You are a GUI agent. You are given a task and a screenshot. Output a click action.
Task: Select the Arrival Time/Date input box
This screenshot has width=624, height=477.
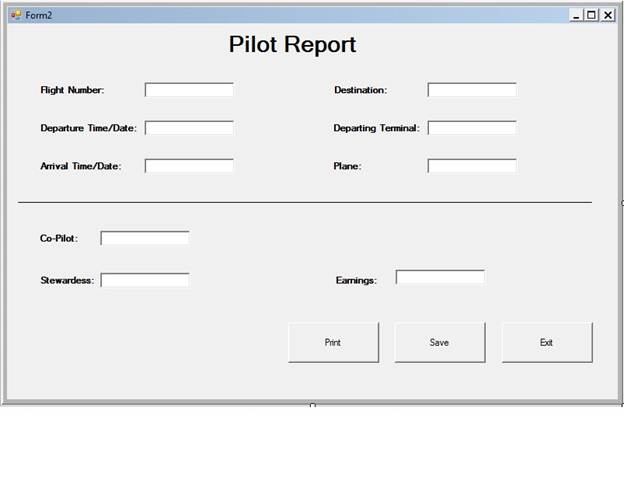pos(189,166)
